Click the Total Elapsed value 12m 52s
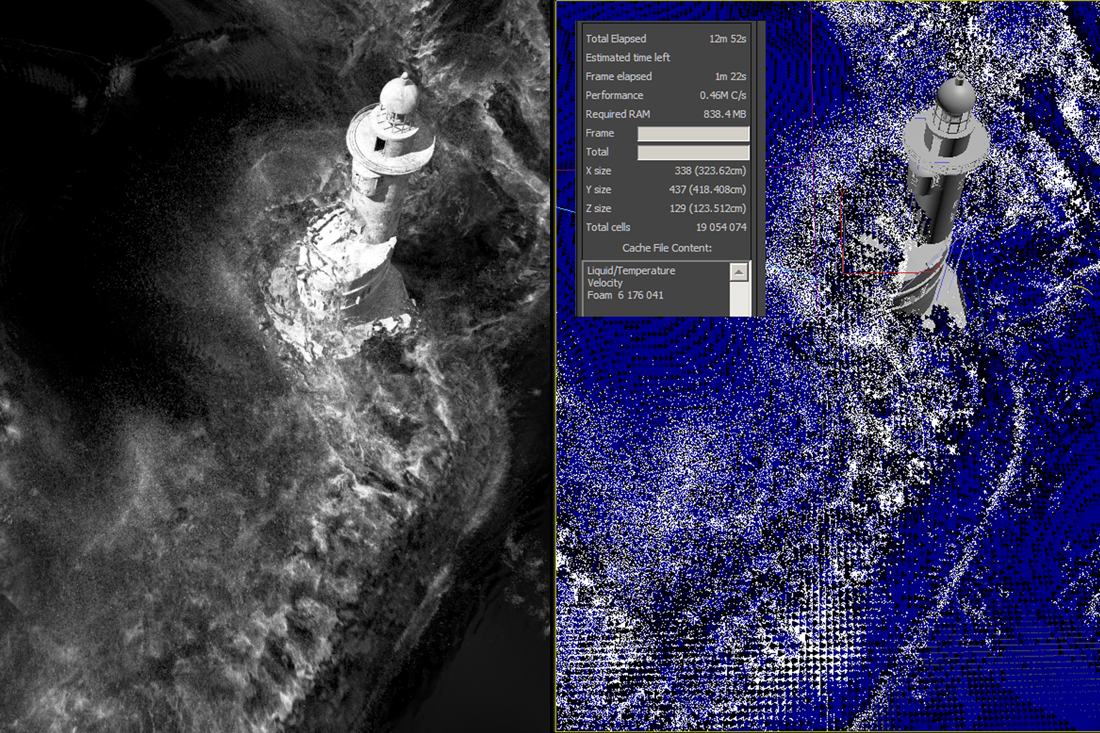 [727, 39]
